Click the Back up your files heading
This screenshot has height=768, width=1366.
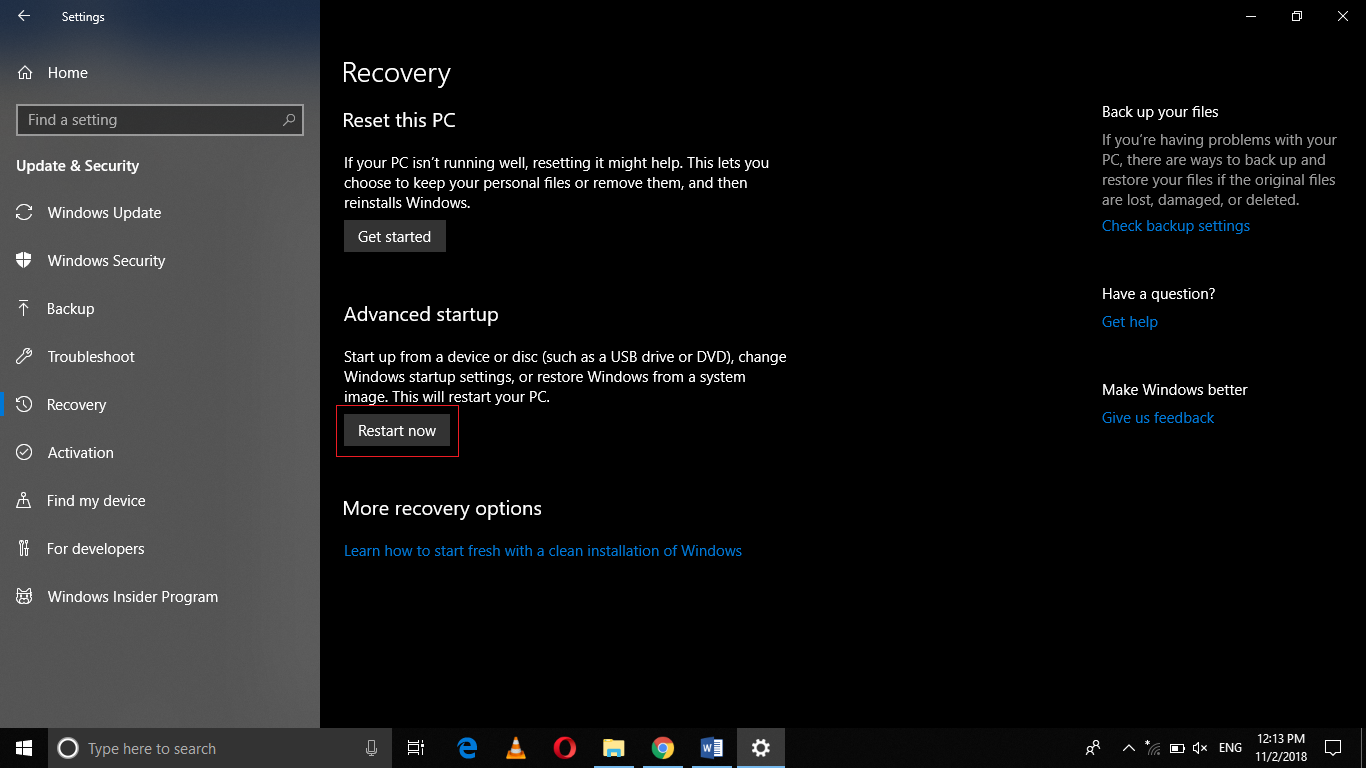click(1160, 112)
